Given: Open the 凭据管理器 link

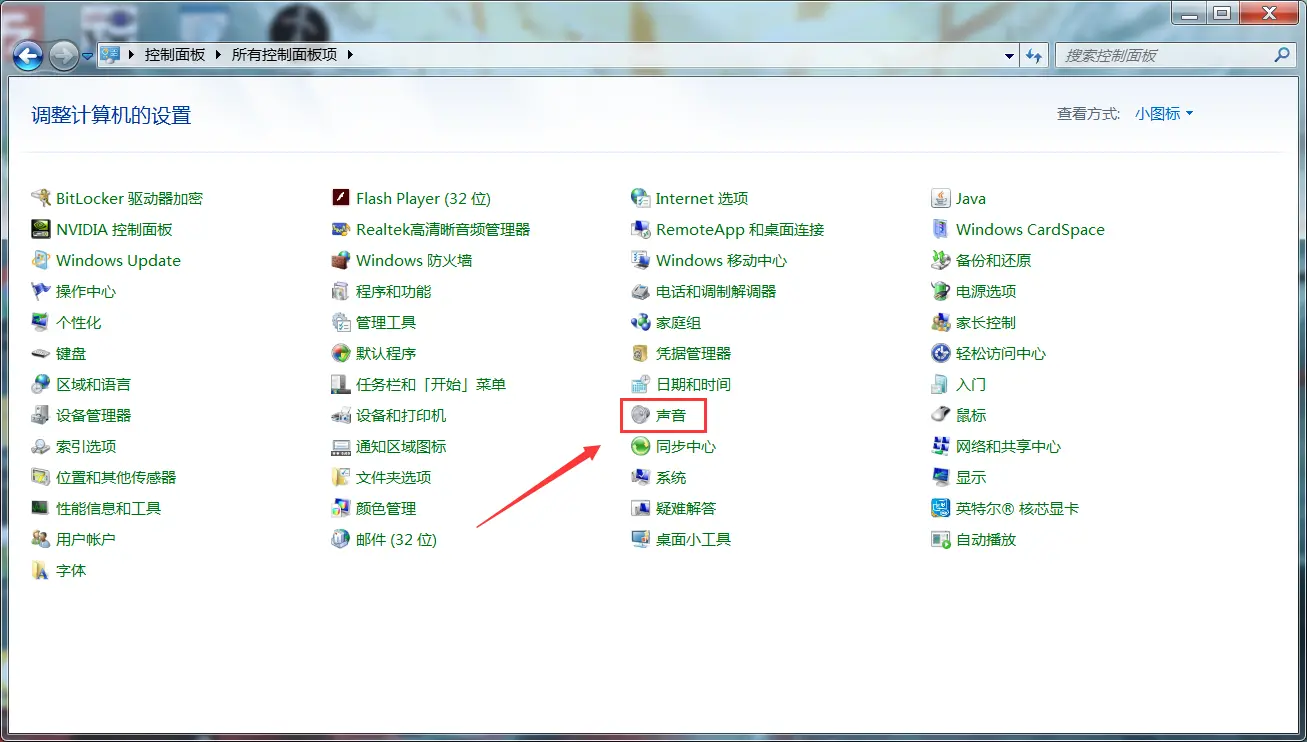Looking at the screenshot, I should coord(693,353).
